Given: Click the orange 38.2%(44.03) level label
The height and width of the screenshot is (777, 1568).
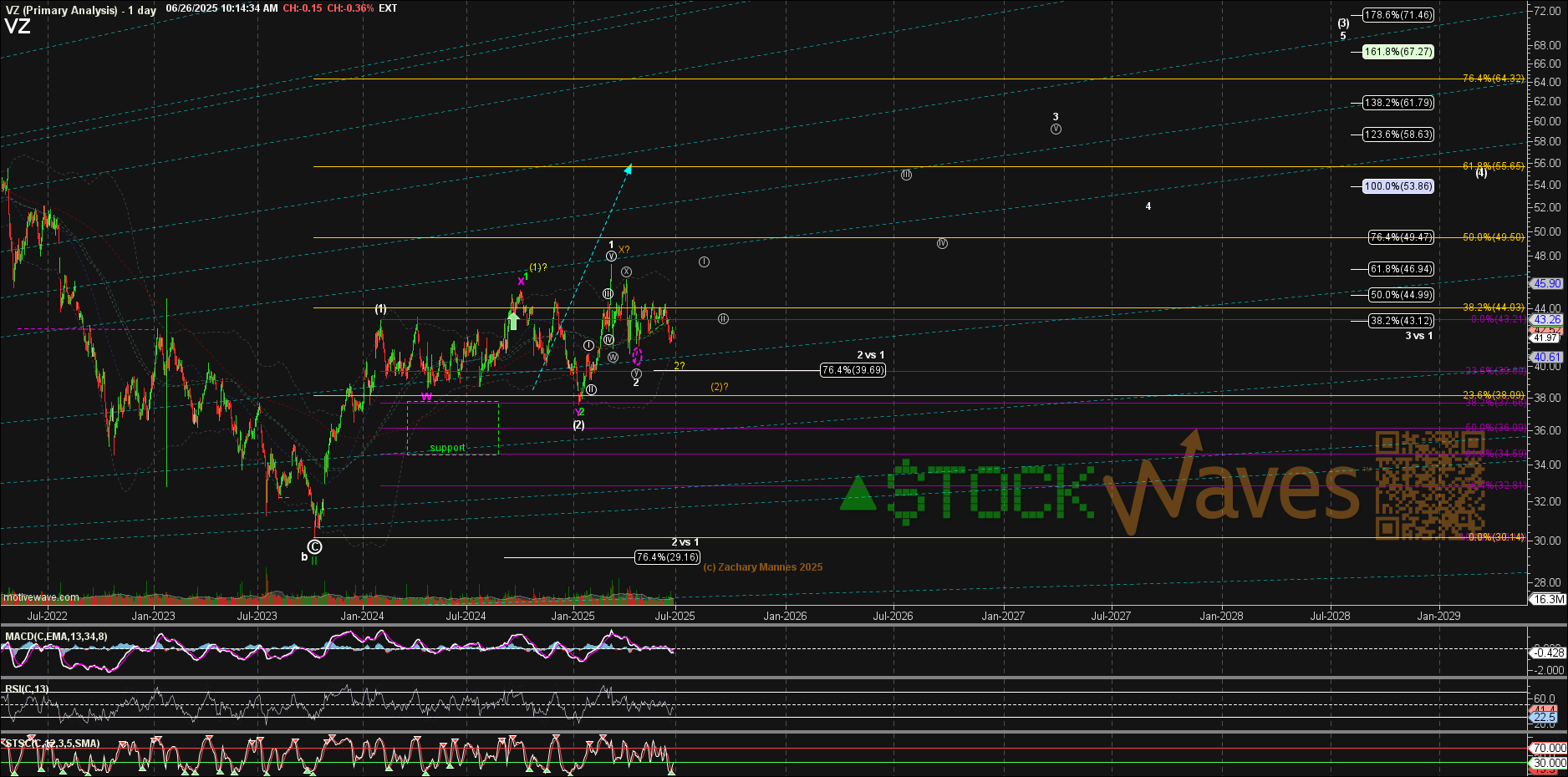Looking at the screenshot, I should pyautogui.click(x=1493, y=307).
